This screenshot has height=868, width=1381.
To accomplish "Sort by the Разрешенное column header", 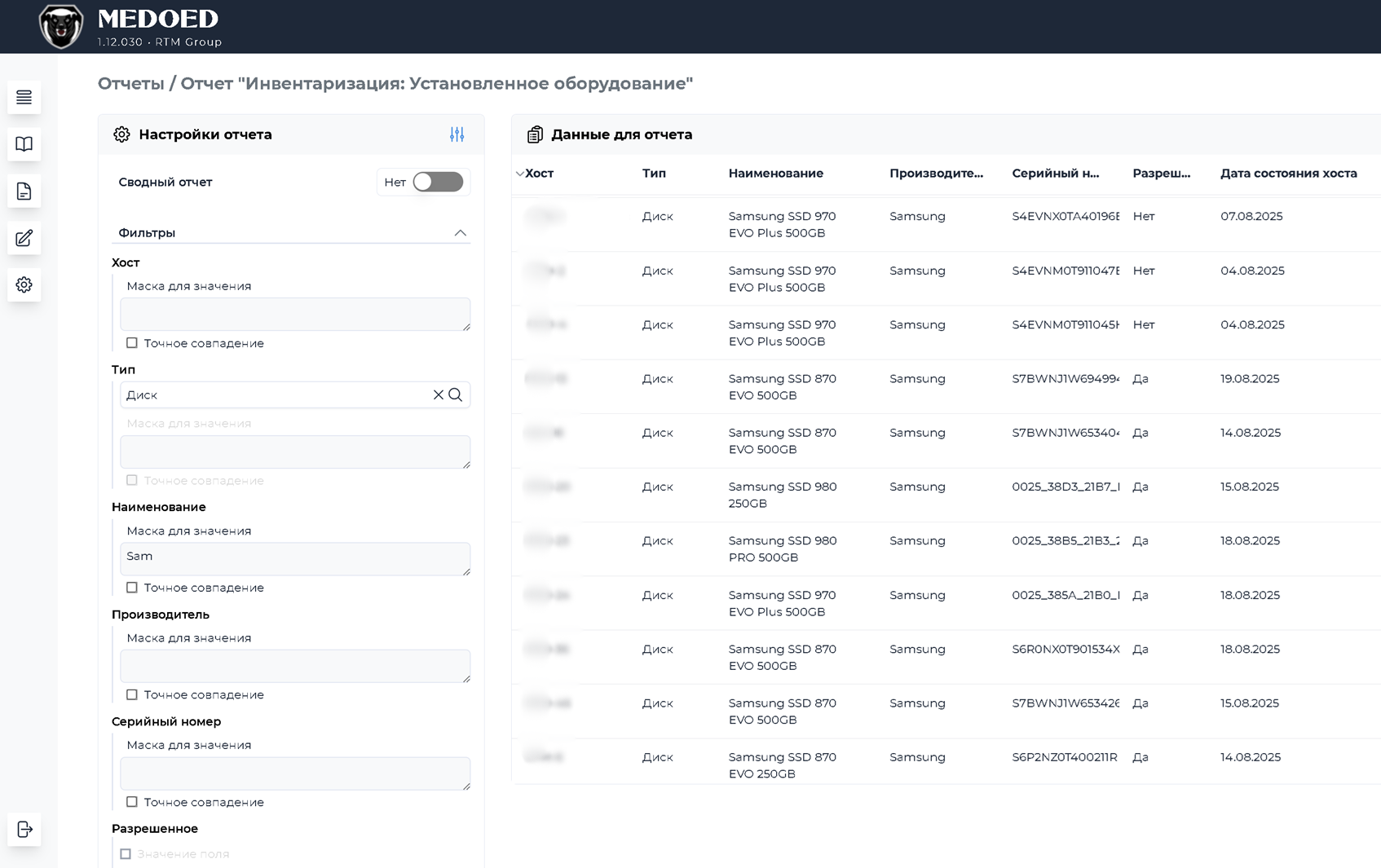I will 1162,174.
